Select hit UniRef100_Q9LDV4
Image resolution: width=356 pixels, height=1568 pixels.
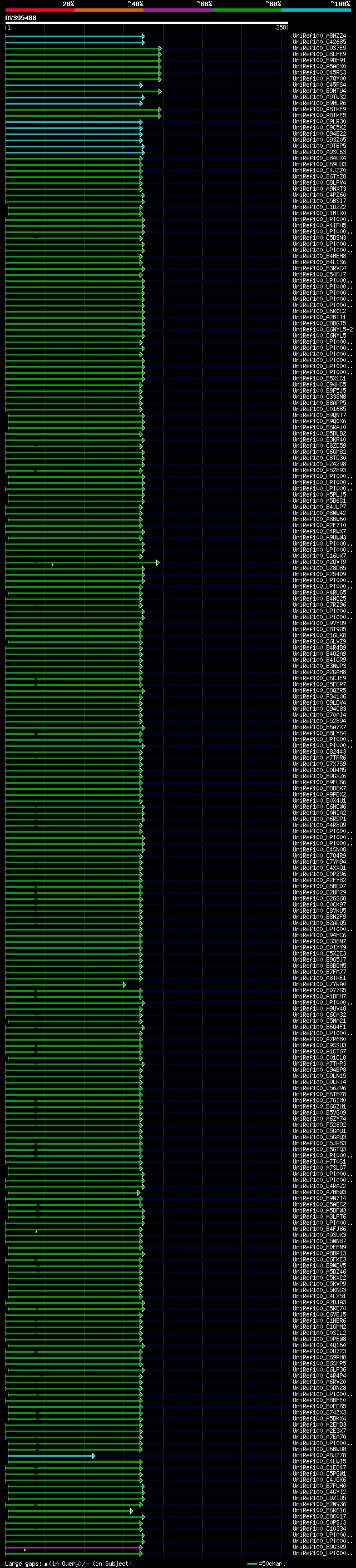click(x=319, y=703)
